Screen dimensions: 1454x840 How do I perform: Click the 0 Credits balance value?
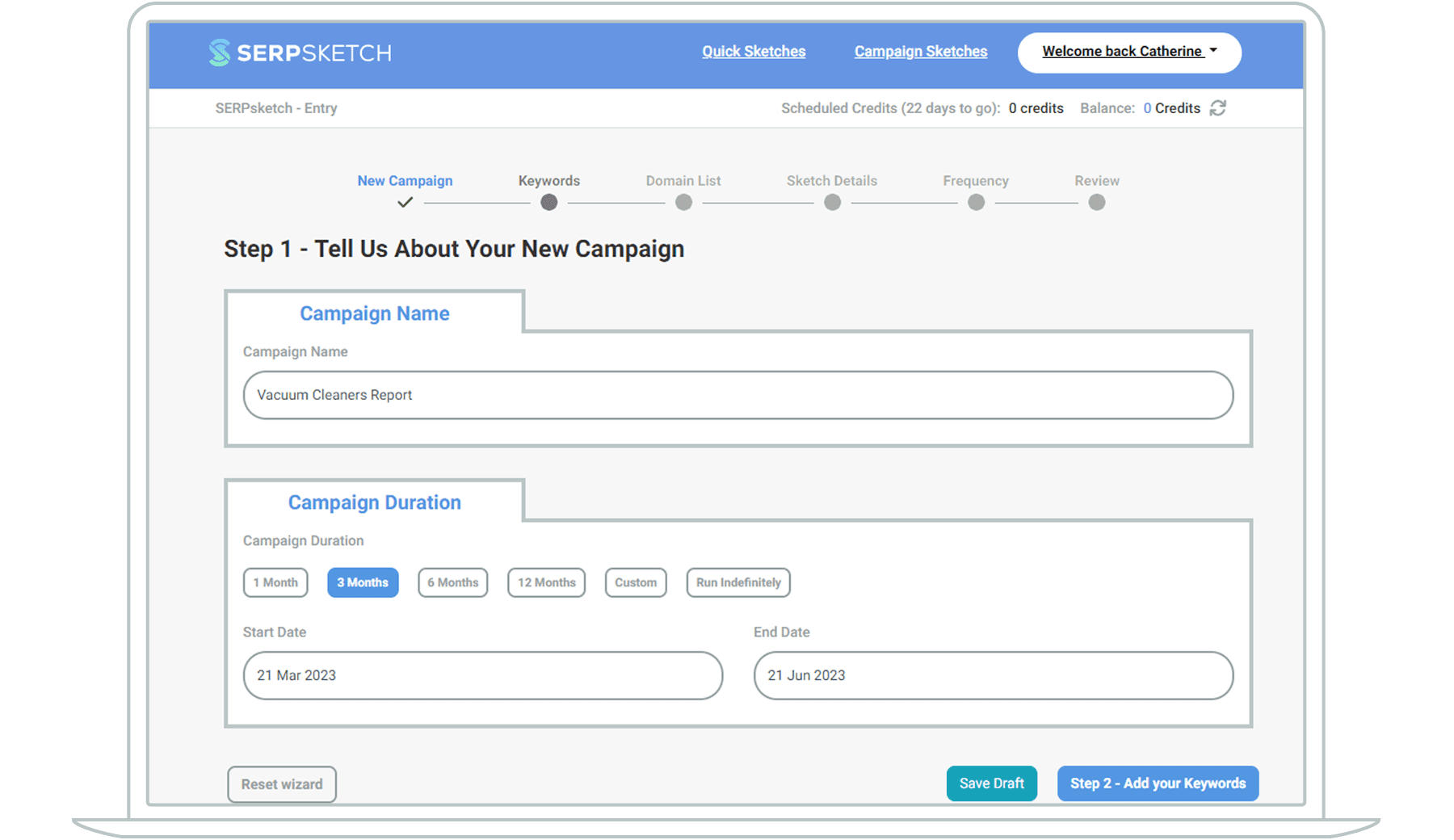click(x=1172, y=108)
